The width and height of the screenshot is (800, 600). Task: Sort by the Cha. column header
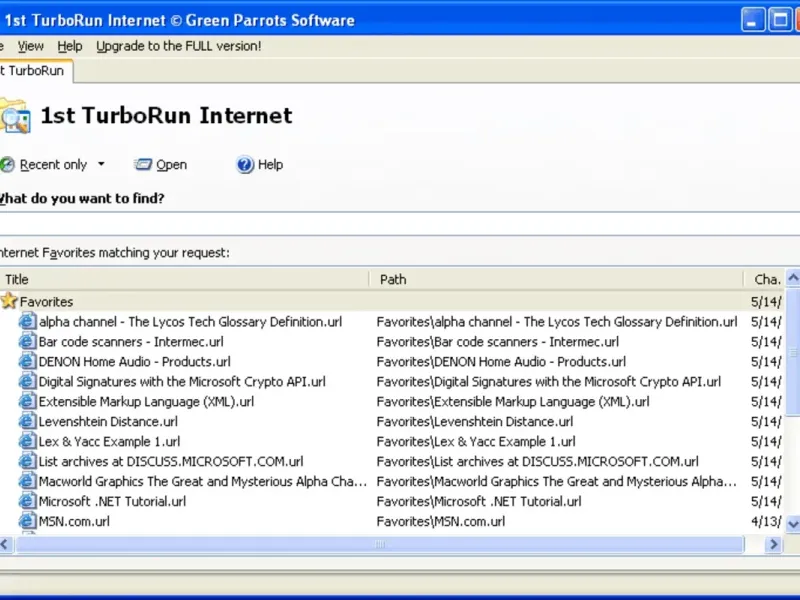[764, 280]
